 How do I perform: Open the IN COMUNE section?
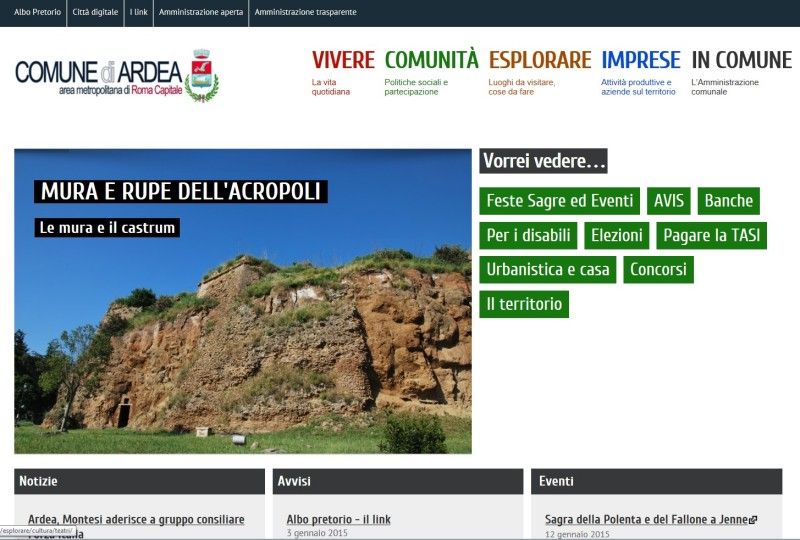point(742,60)
